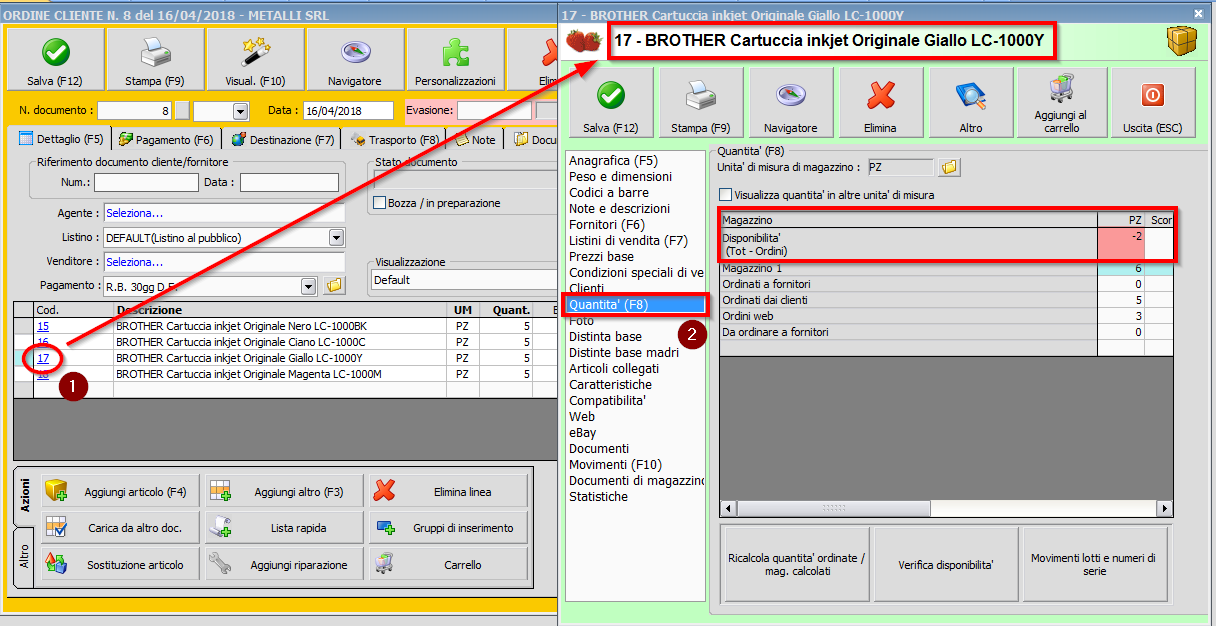
Task: Switch to the Pagamento (F6) tab
Action: (167, 140)
